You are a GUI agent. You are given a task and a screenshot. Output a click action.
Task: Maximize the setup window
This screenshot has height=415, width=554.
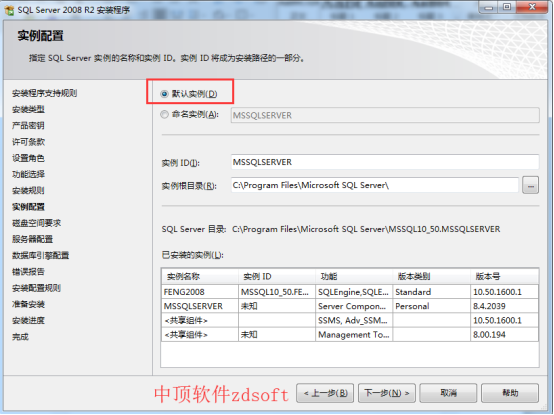(507, 7)
